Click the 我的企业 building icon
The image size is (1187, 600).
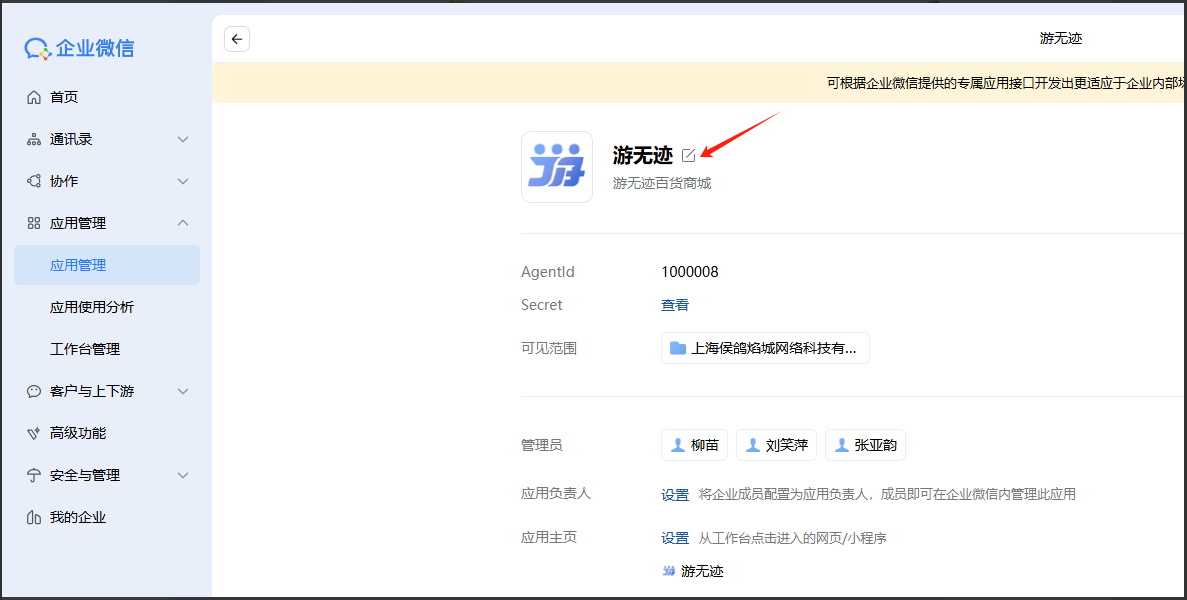click(x=34, y=517)
